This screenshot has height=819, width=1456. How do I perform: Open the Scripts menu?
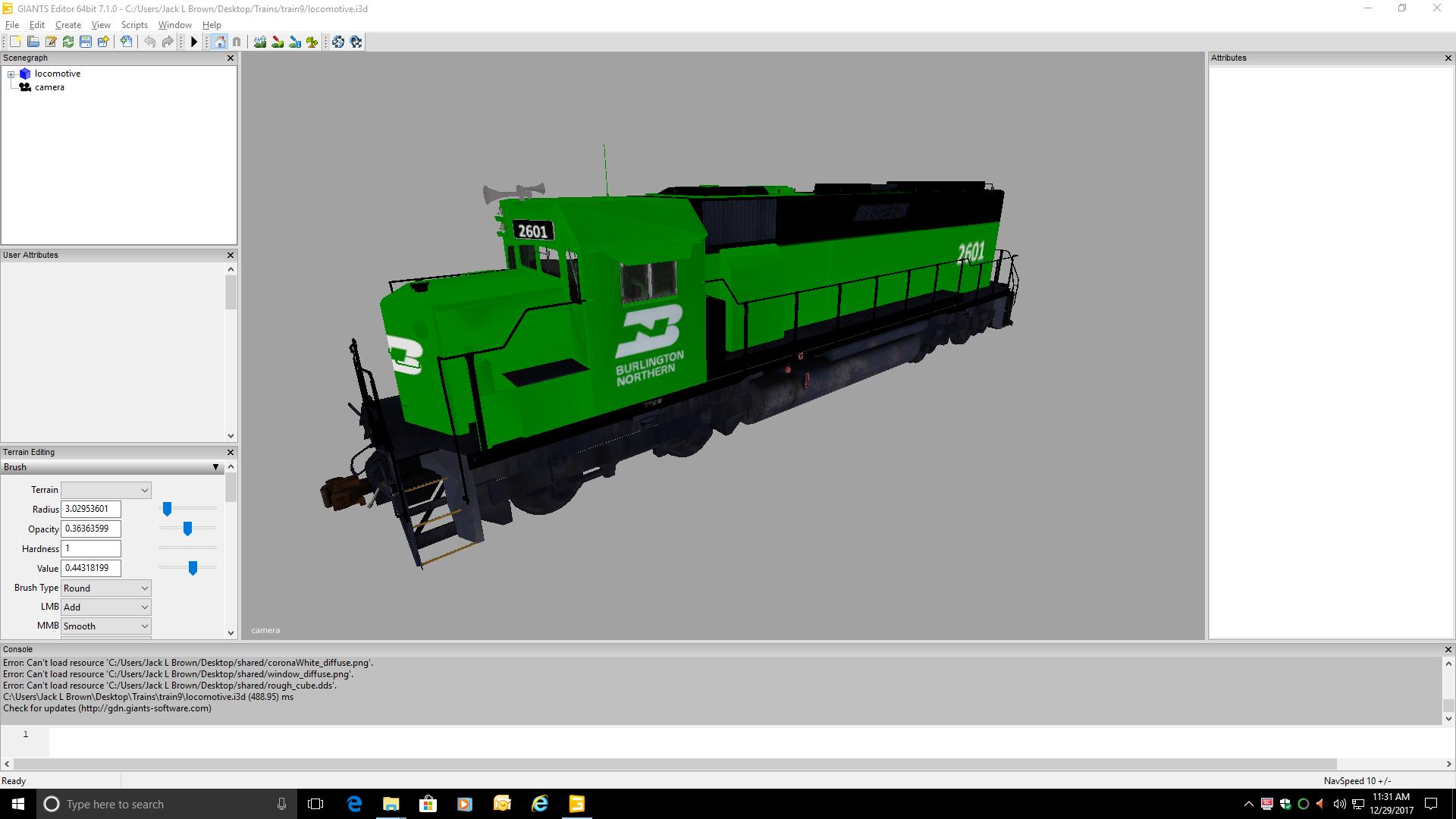134,25
